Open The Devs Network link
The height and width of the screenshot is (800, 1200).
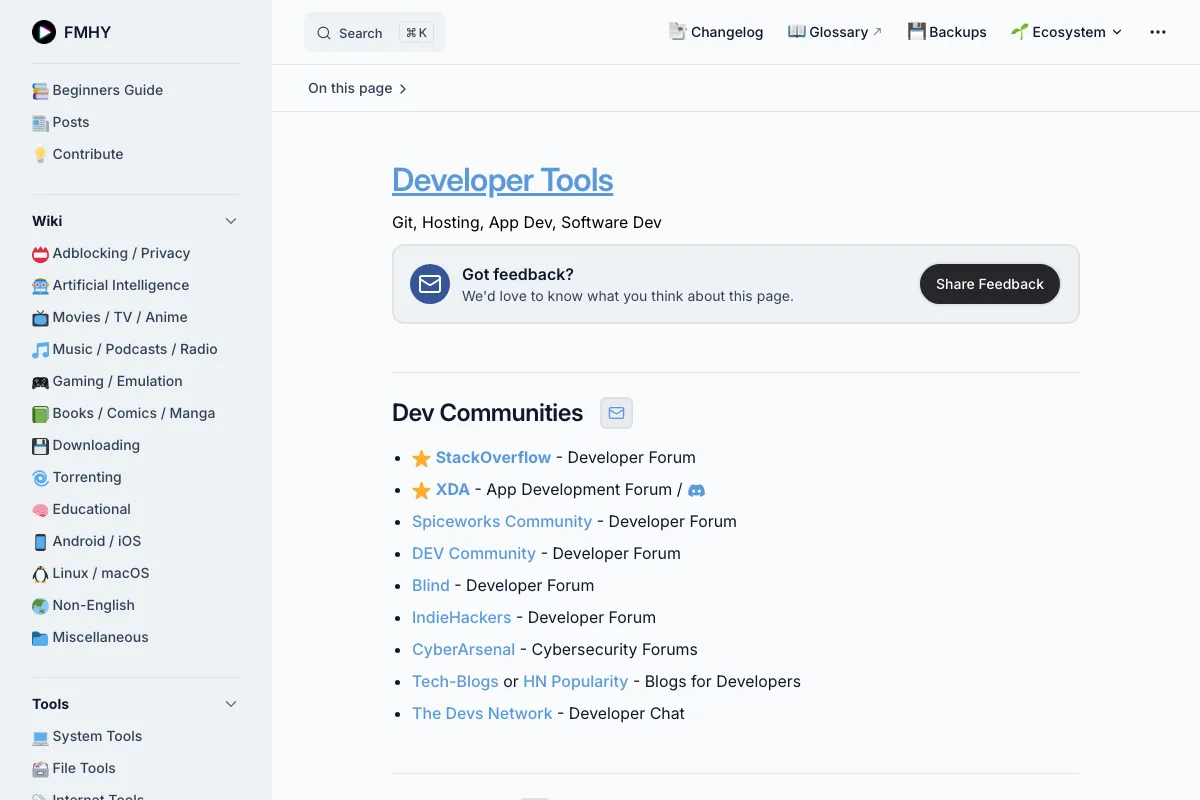(482, 713)
